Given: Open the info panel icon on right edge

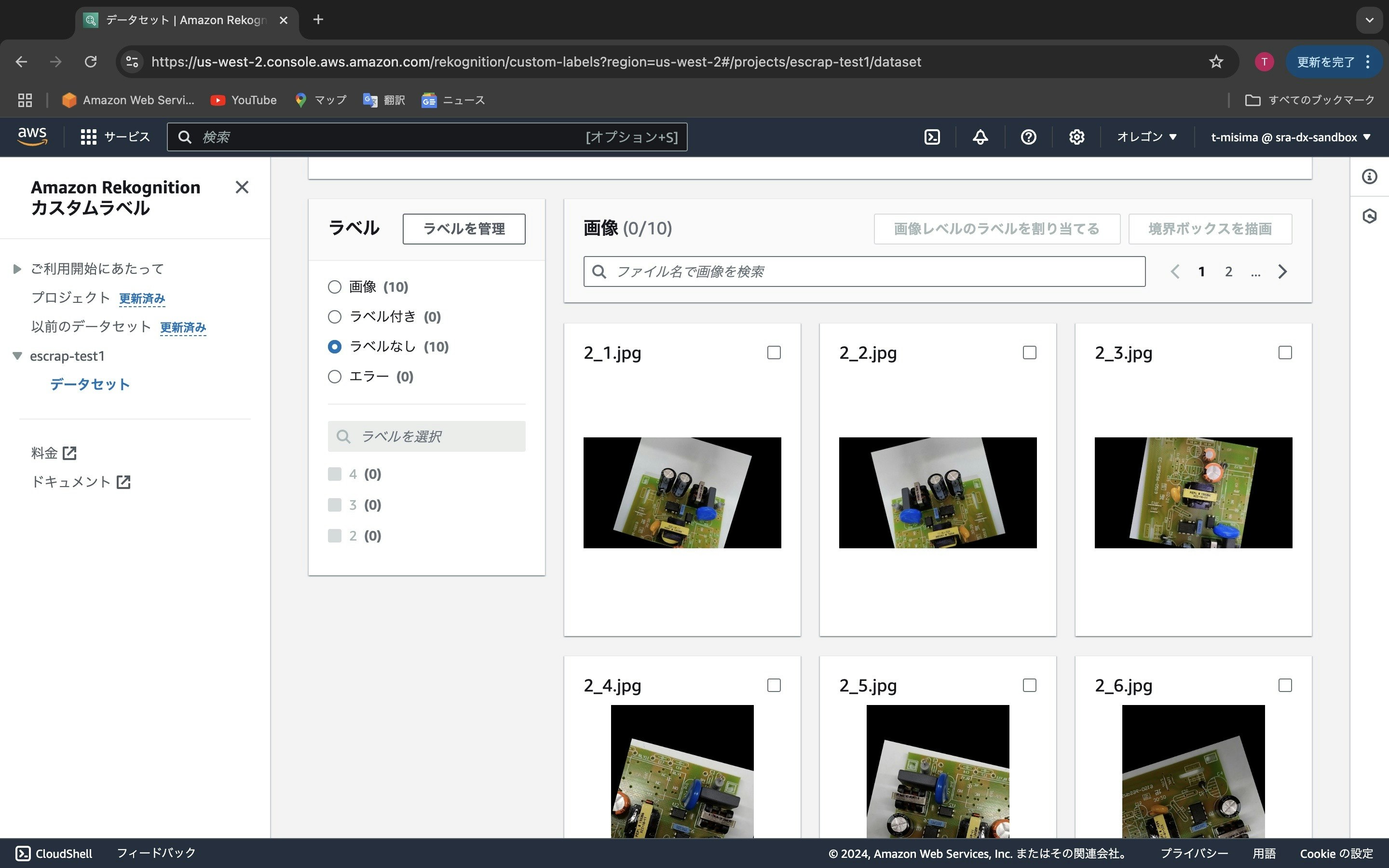Looking at the screenshot, I should [1370, 177].
